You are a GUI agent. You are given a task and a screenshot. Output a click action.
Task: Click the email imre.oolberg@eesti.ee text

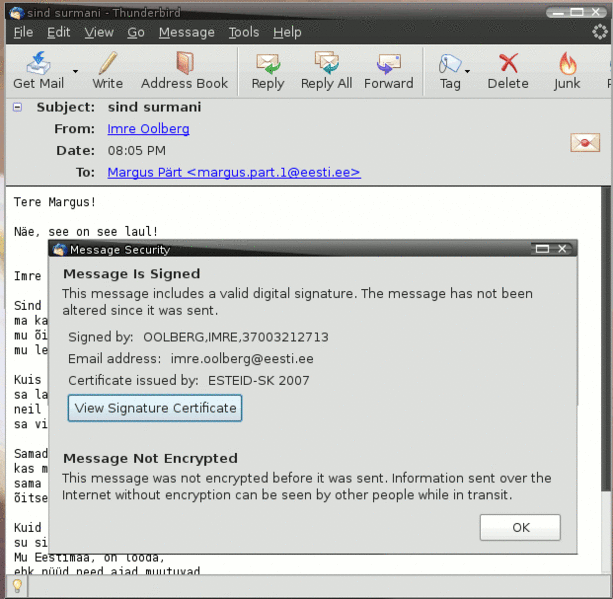tap(242, 359)
